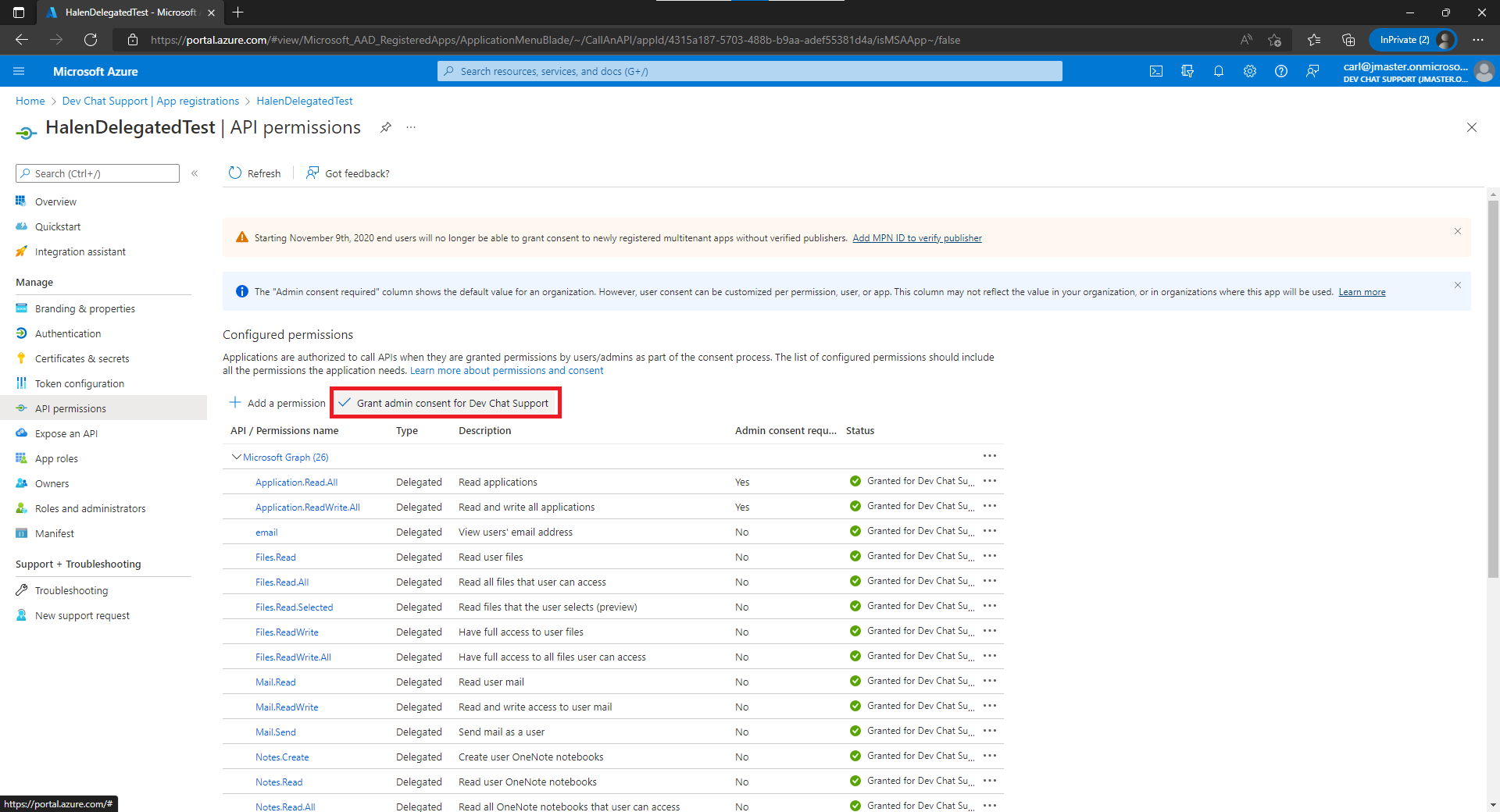Close the API permissions blade
This screenshot has height=812, width=1500.
click(1472, 127)
